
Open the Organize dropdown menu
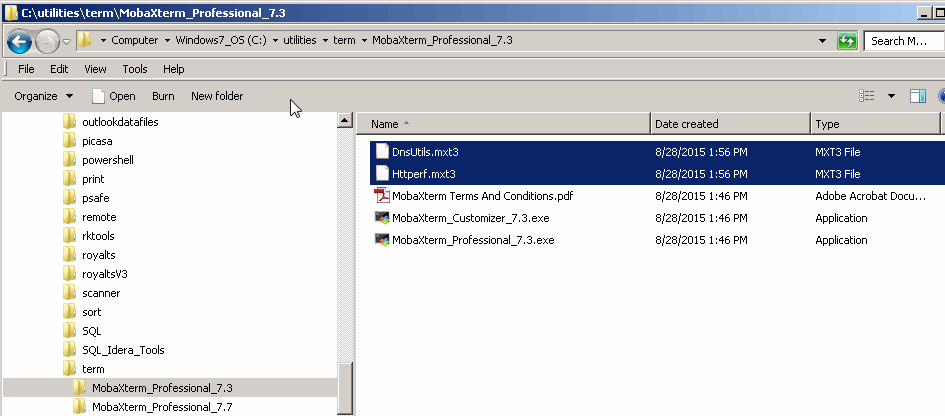[x=43, y=96]
